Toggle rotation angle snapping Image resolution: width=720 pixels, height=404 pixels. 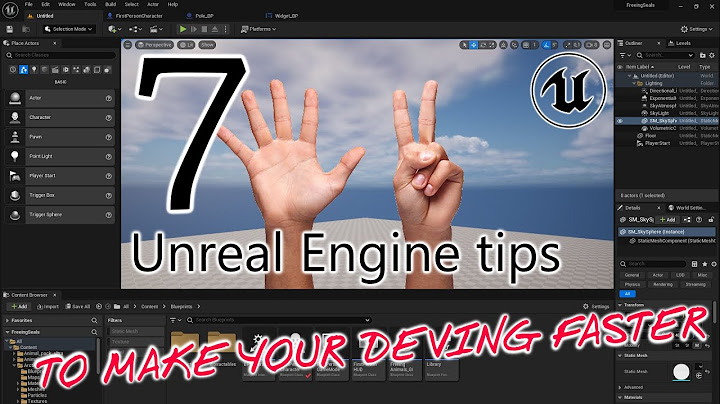[546, 45]
